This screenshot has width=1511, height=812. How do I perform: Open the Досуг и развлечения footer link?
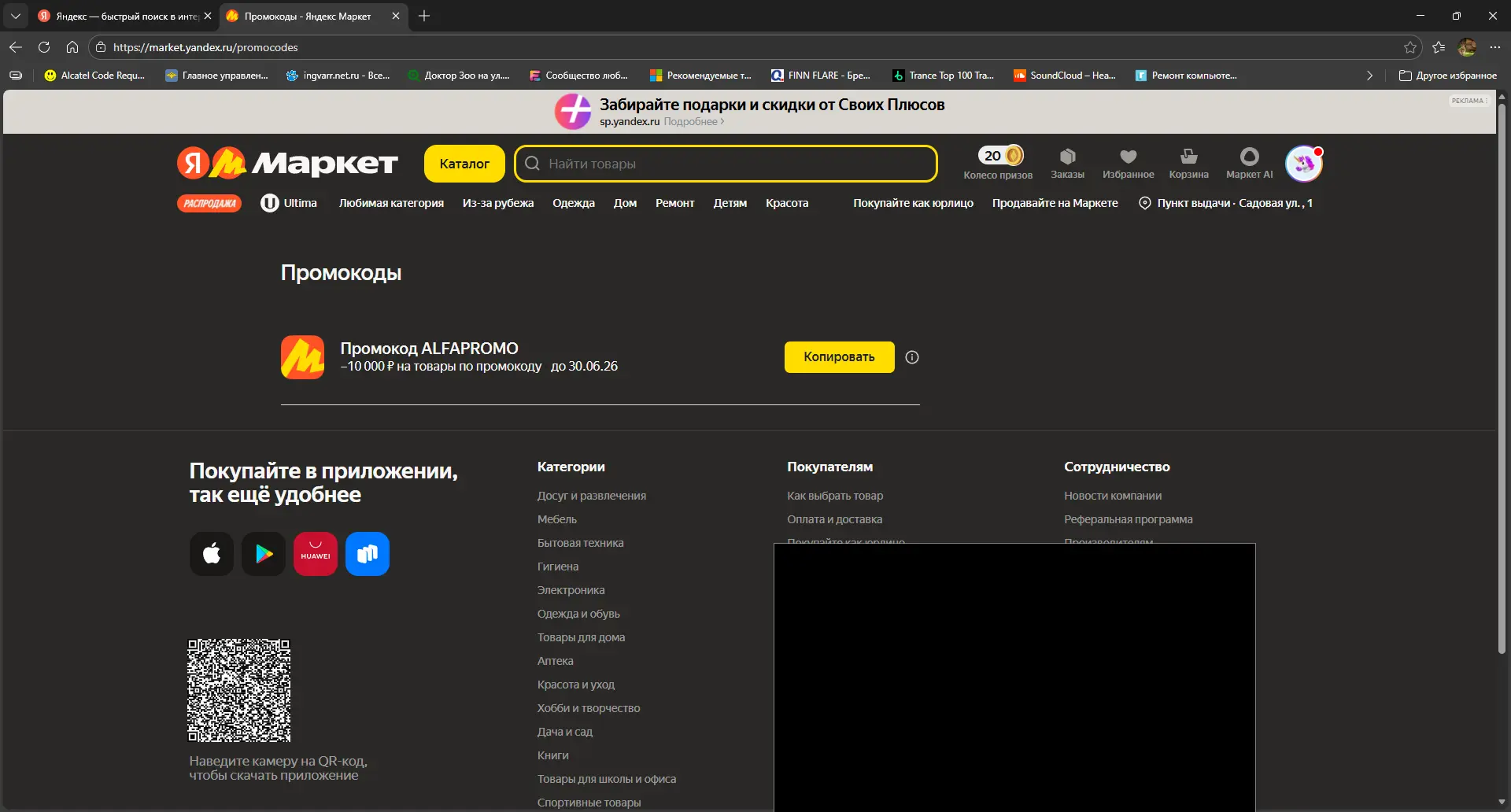(592, 496)
